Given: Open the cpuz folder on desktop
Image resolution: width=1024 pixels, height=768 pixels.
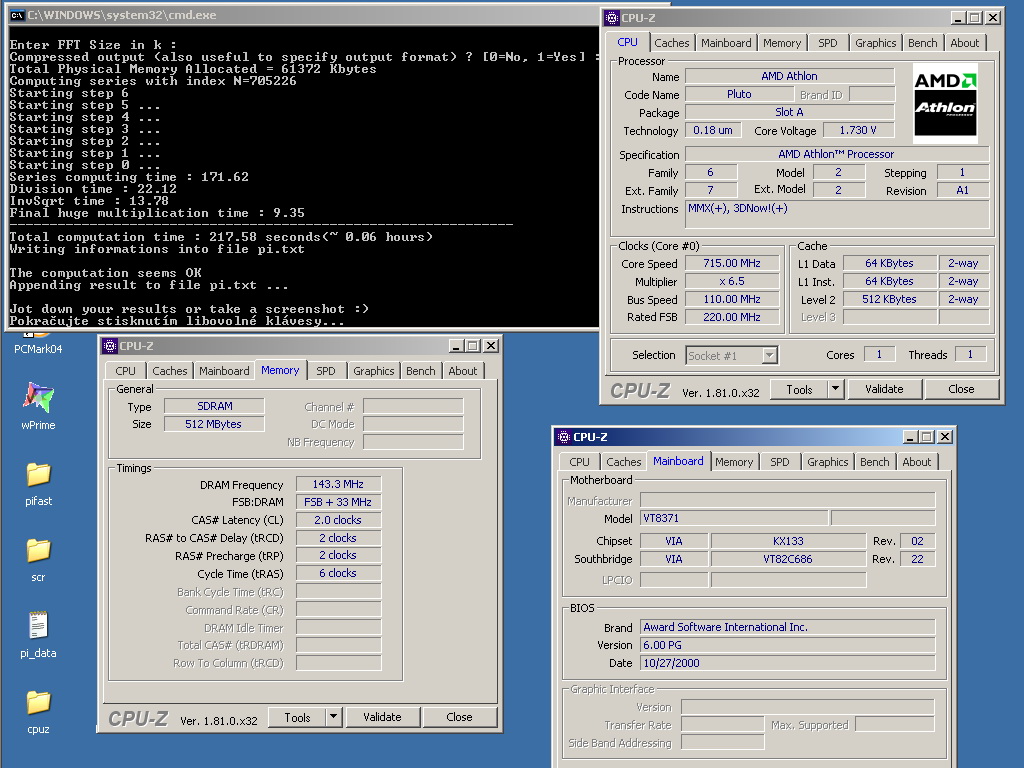Looking at the screenshot, I should click(38, 711).
